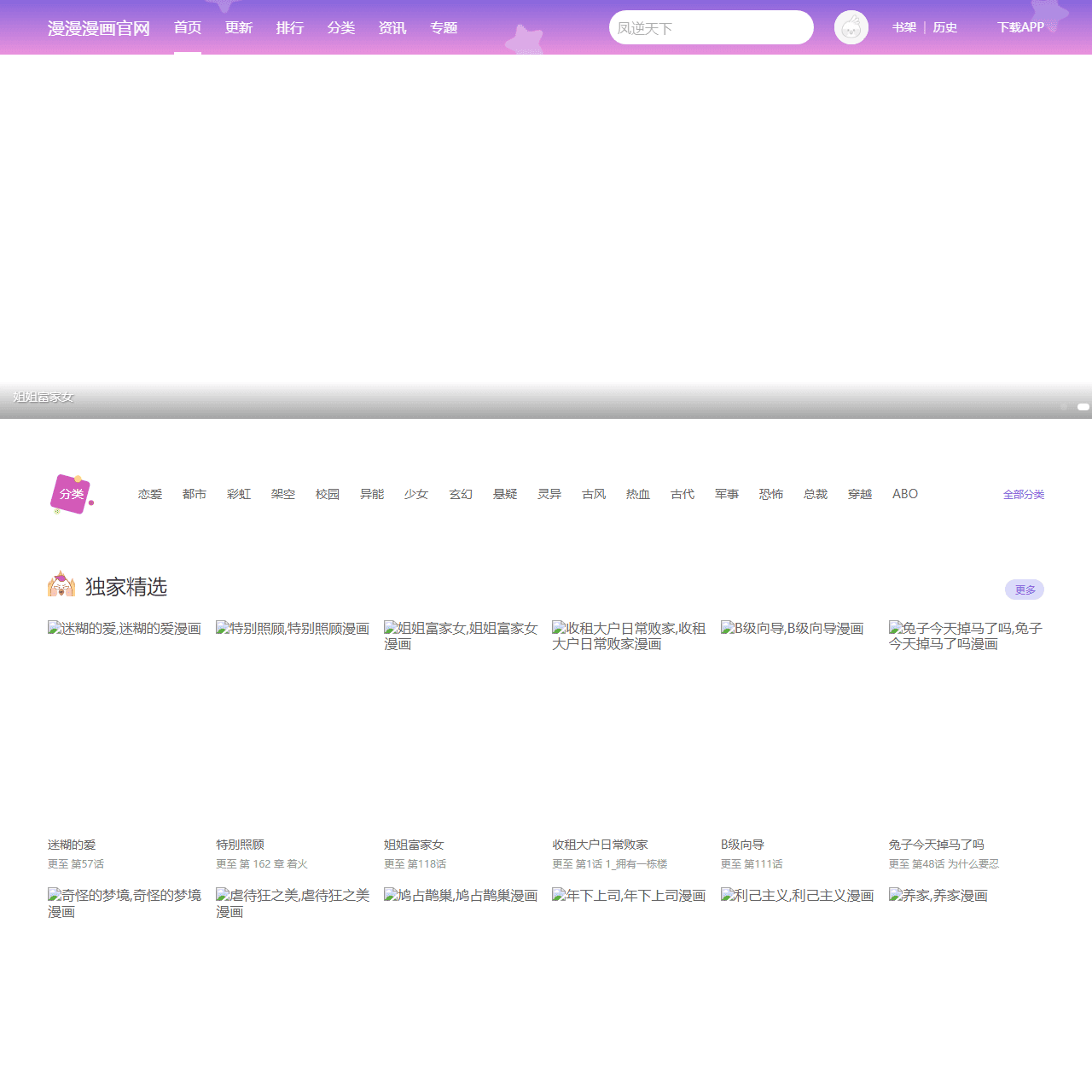Screen dimensions: 1092x1092
Task: Open the 年下上司 cover thumbnail
Action: [629, 990]
